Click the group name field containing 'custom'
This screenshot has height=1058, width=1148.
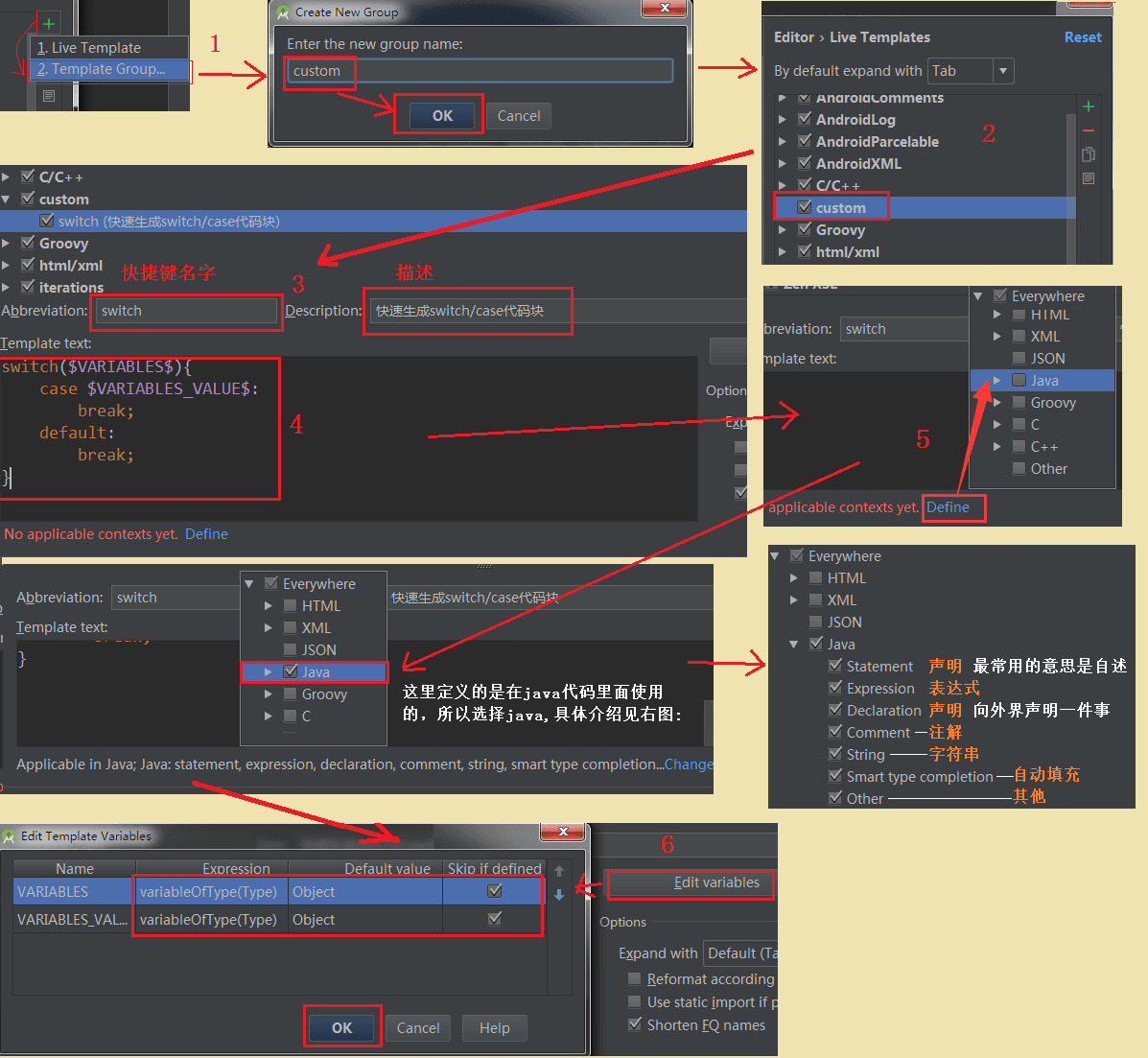point(480,71)
